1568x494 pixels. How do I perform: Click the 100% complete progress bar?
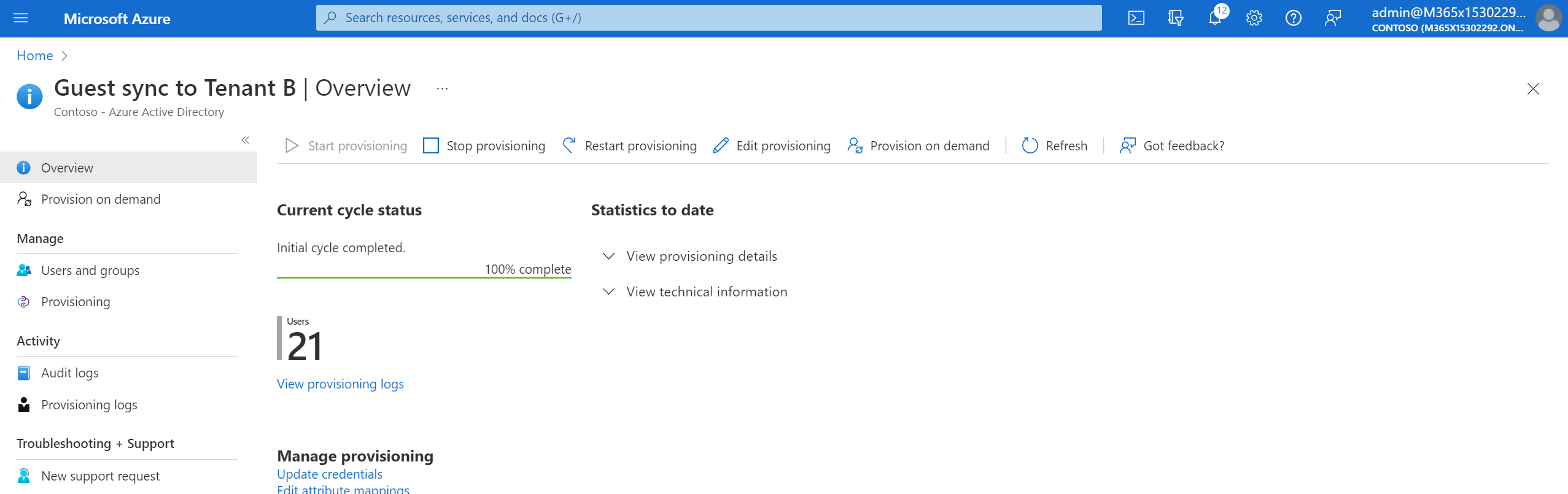click(x=424, y=277)
